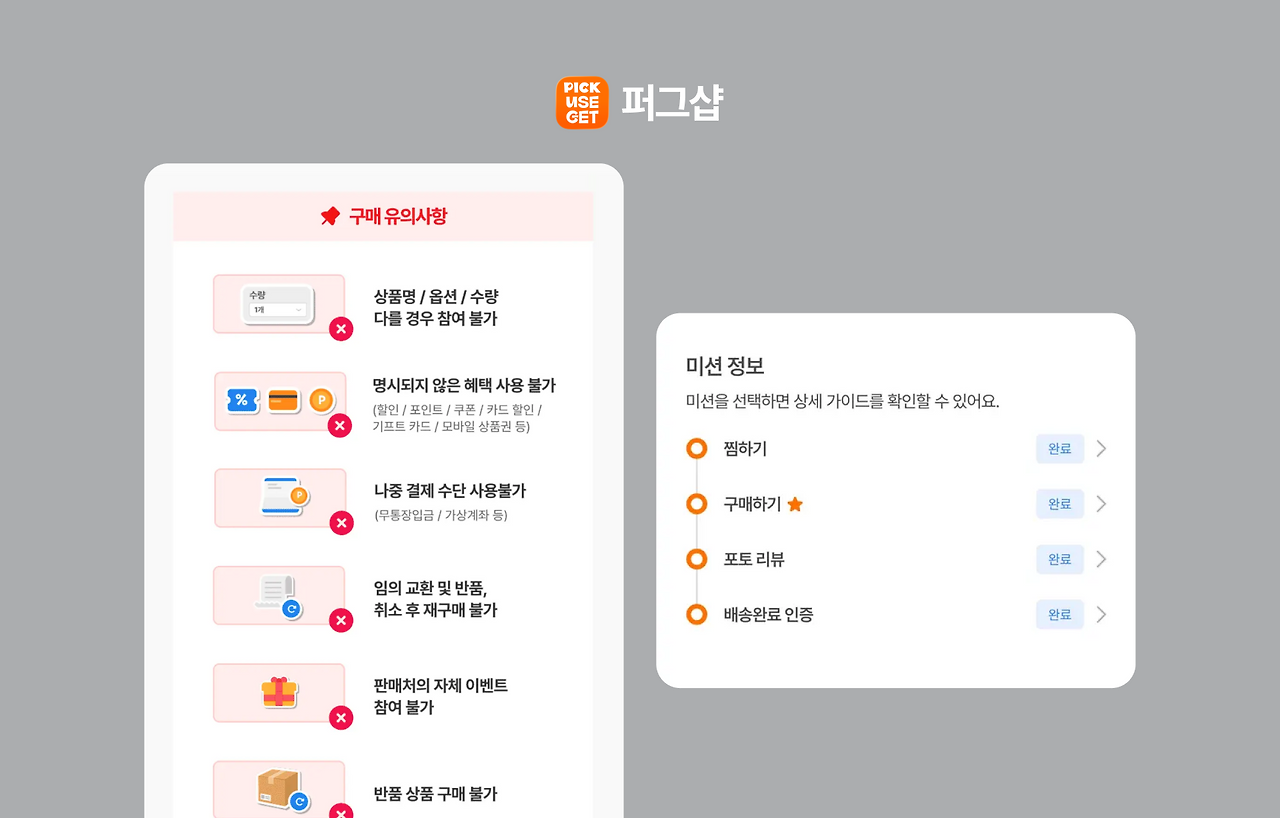1280x818 pixels.
Task: Click the red pushpin icon in the header
Action: 330,216
